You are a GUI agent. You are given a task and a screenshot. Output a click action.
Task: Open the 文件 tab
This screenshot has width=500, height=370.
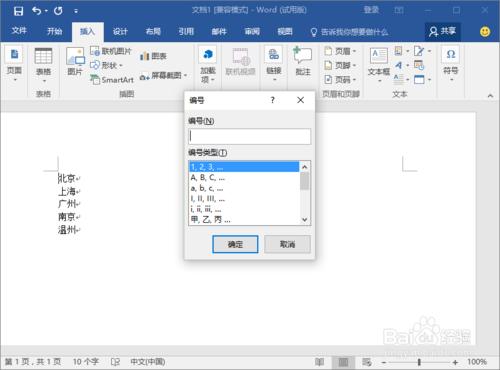tap(19, 31)
